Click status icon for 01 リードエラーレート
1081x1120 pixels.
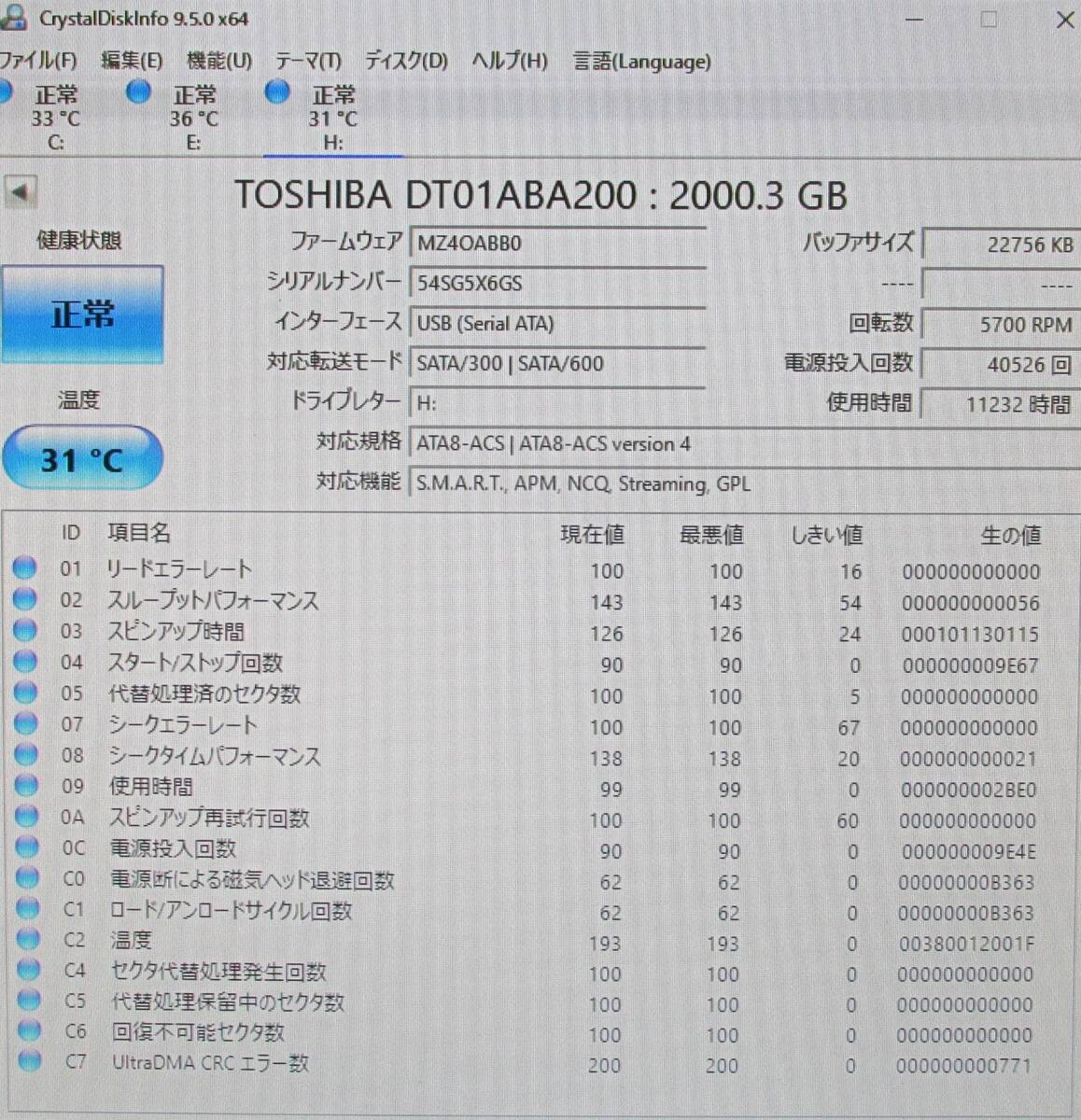(25, 567)
